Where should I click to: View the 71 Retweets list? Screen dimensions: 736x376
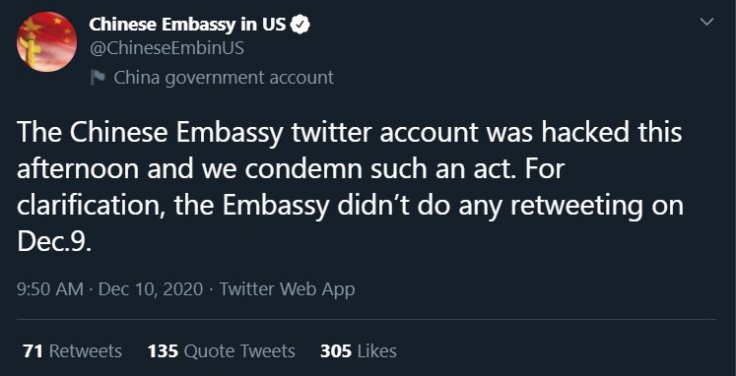point(72,351)
